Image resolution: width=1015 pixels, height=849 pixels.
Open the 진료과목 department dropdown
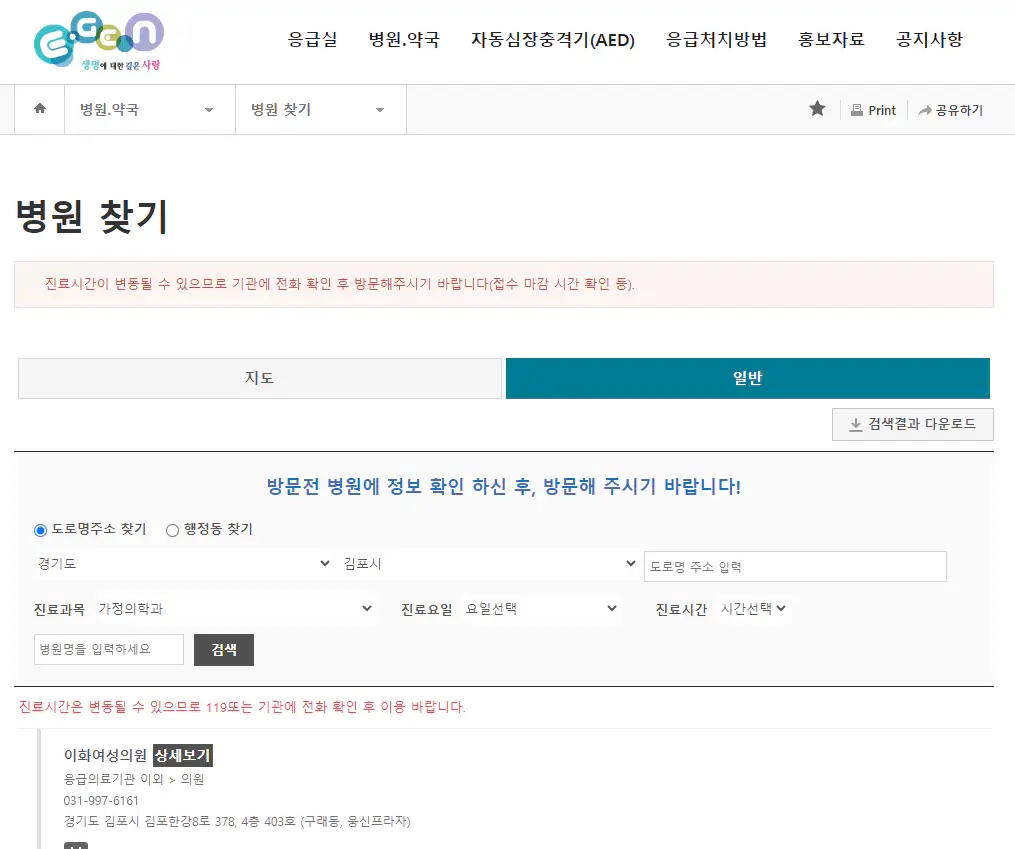(235, 608)
